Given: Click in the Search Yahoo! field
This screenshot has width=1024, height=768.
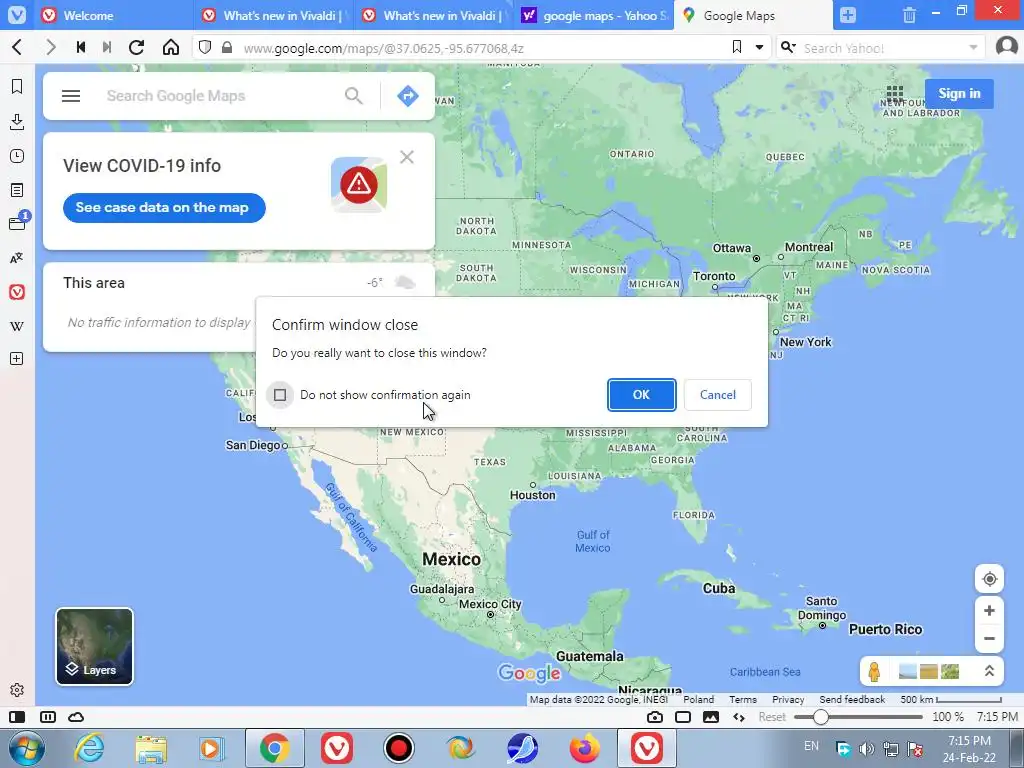Looking at the screenshot, I should pos(882,48).
